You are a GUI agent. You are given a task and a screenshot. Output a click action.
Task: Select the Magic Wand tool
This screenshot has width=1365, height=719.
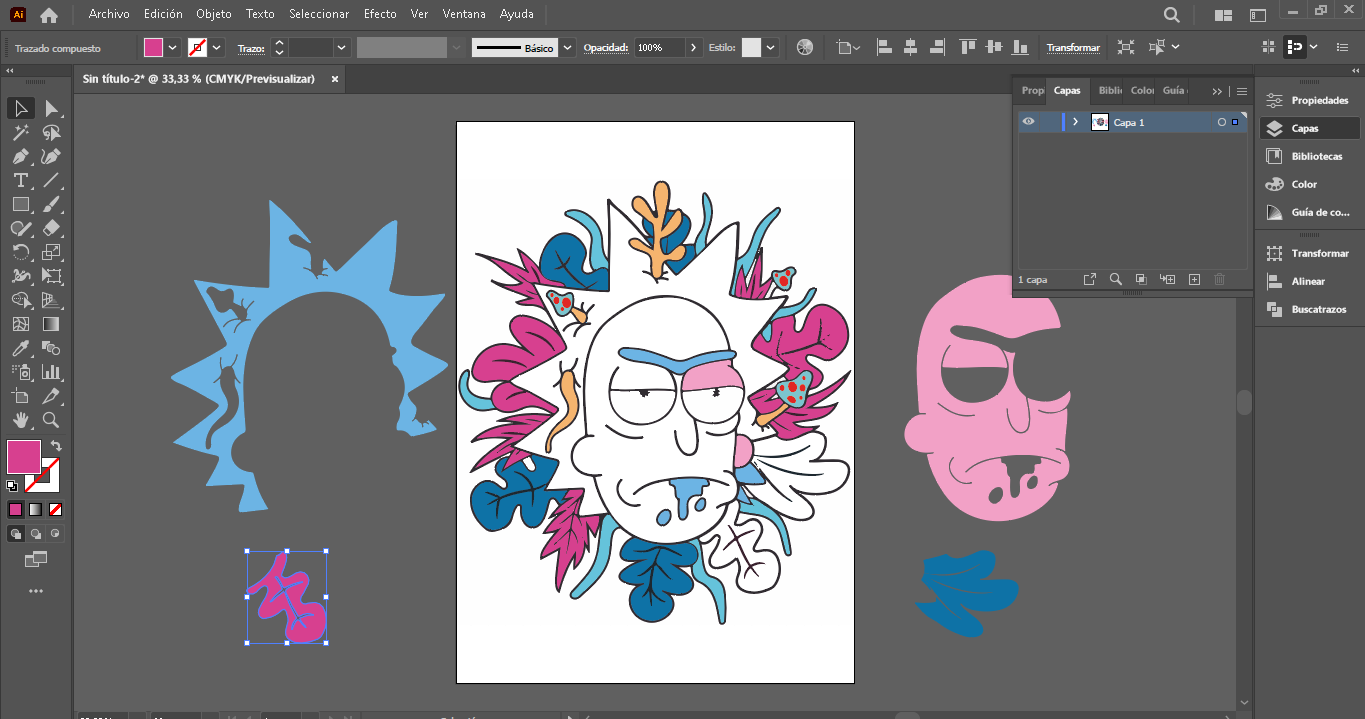pos(20,132)
